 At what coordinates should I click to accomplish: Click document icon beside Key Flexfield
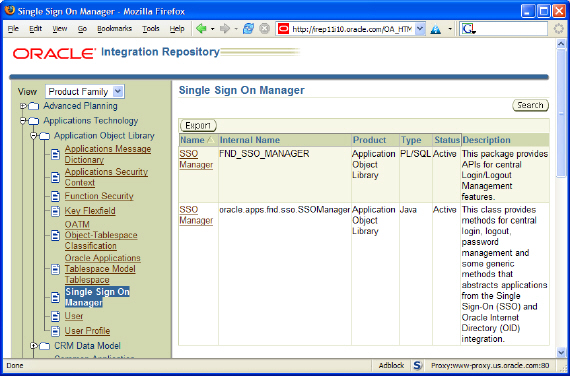pos(55,211)
